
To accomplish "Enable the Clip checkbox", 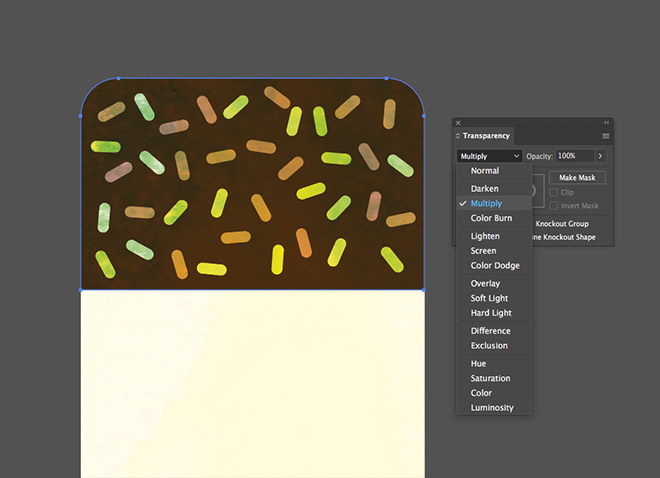I will pos(554,192).
